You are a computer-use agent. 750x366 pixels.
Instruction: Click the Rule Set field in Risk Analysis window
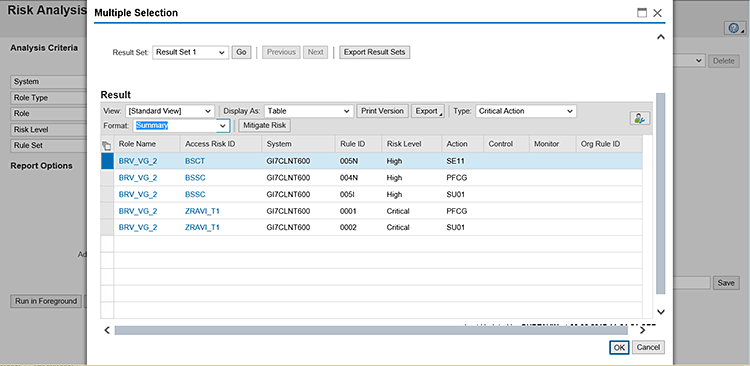[x=48, y=146]
